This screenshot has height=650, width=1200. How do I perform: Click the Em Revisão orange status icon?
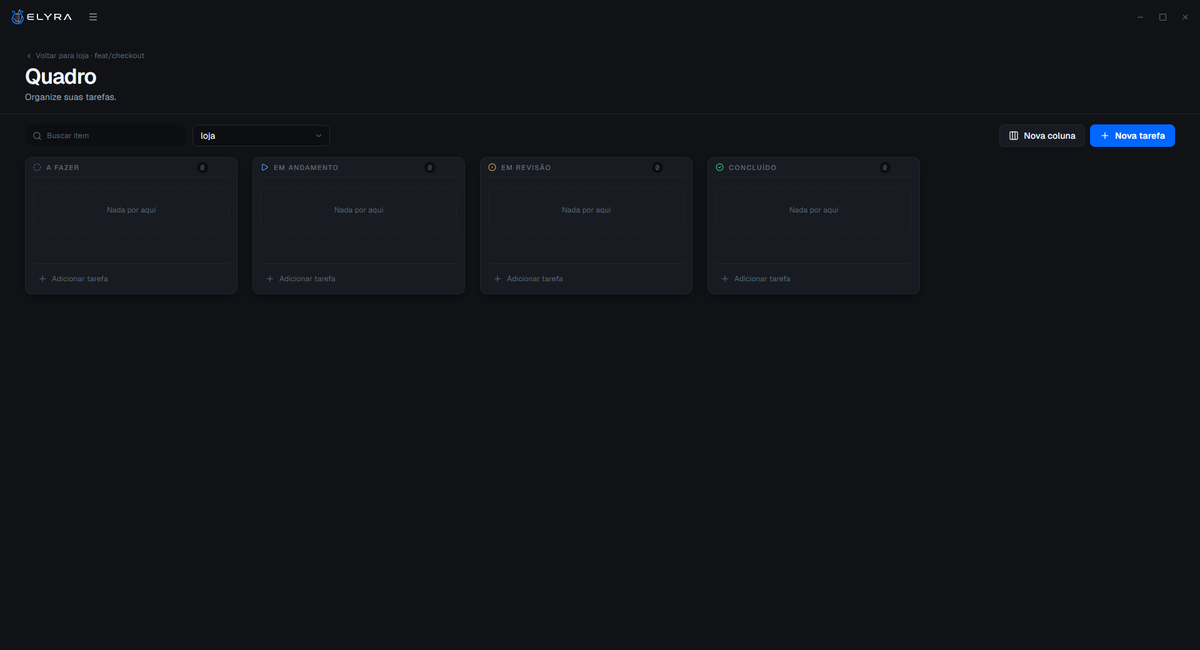(x=492, y=167)
